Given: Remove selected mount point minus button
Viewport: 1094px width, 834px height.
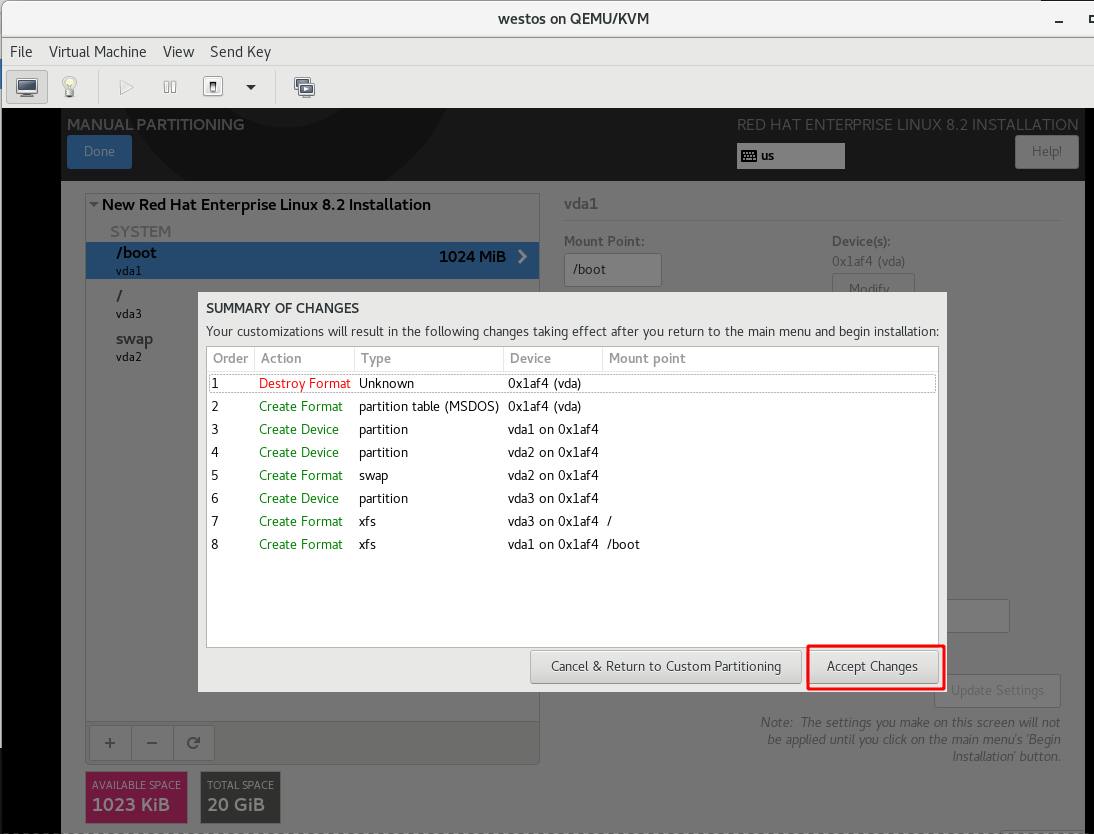Looking at the screenshot, I should click(152, 743).
